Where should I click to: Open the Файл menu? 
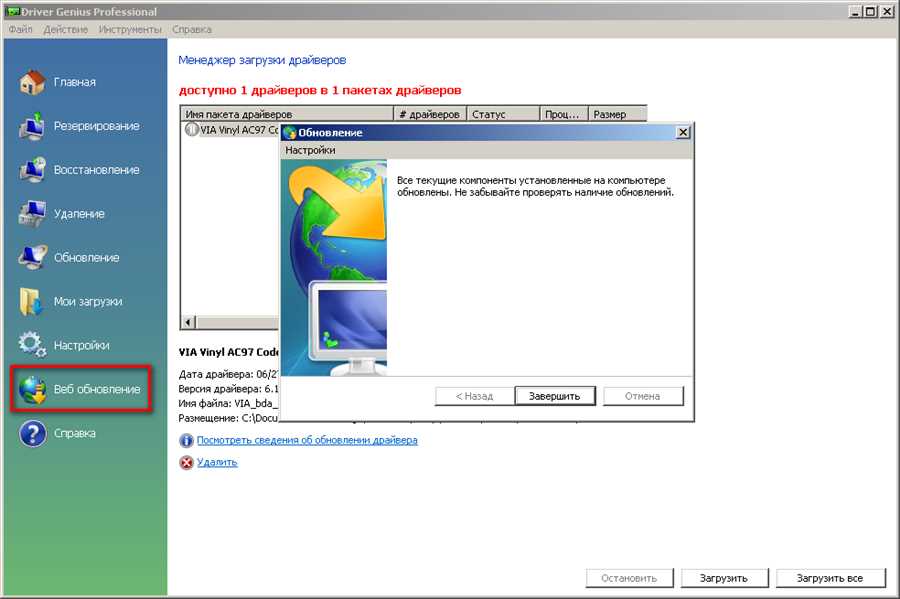21,29
